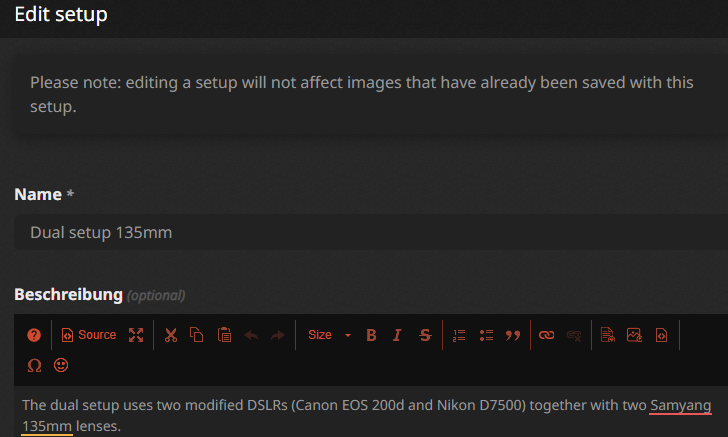Viewport: 728px width, 437px height.
Task: Toggle bold formatting
Action: 371,335
